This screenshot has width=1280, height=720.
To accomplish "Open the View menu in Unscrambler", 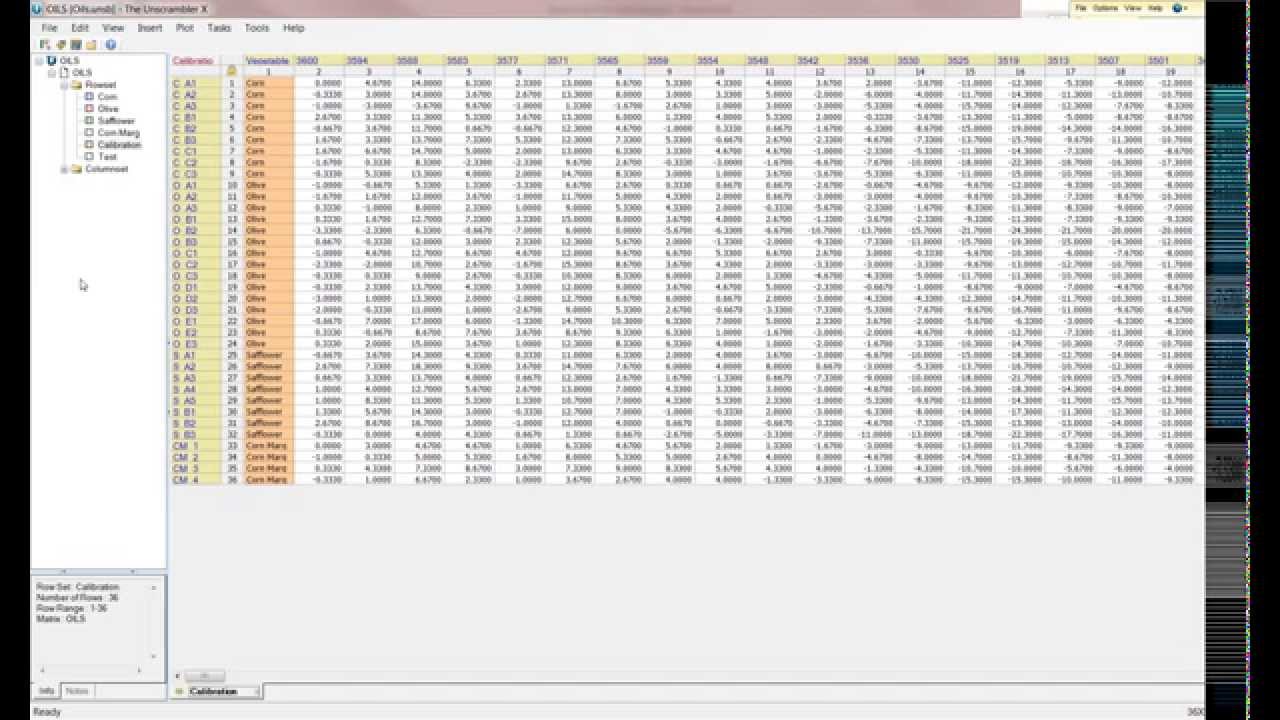I will (x=113, y=28).
